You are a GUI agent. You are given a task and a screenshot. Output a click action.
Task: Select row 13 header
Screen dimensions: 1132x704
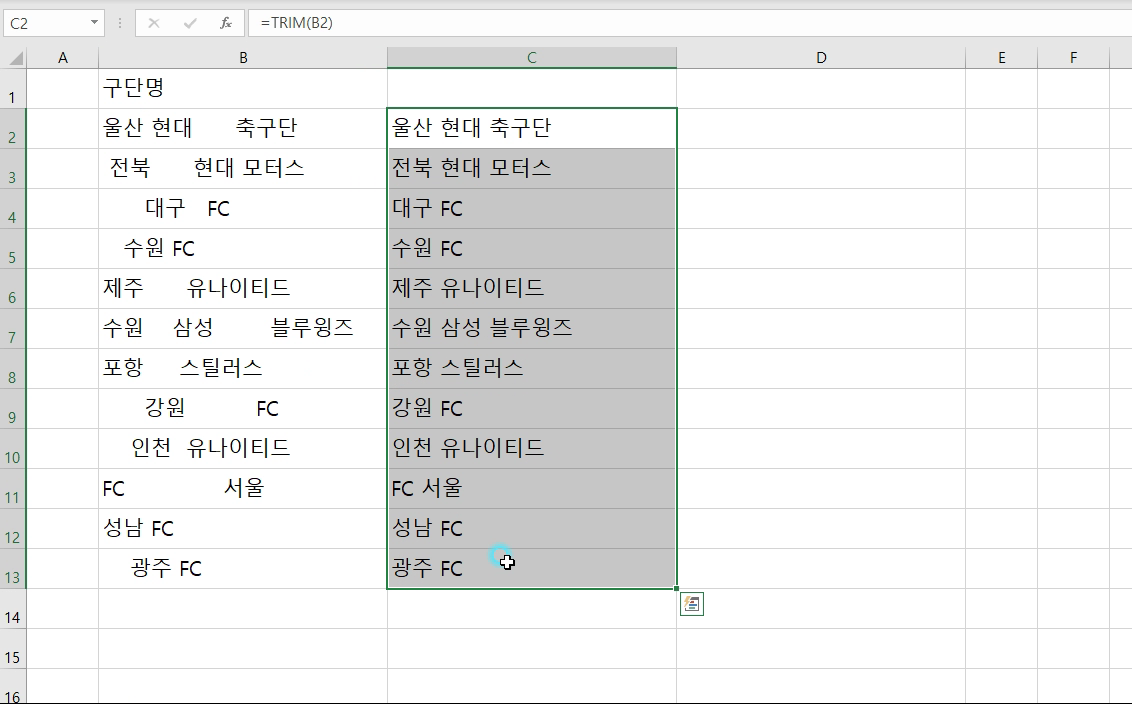coord(13,569)
